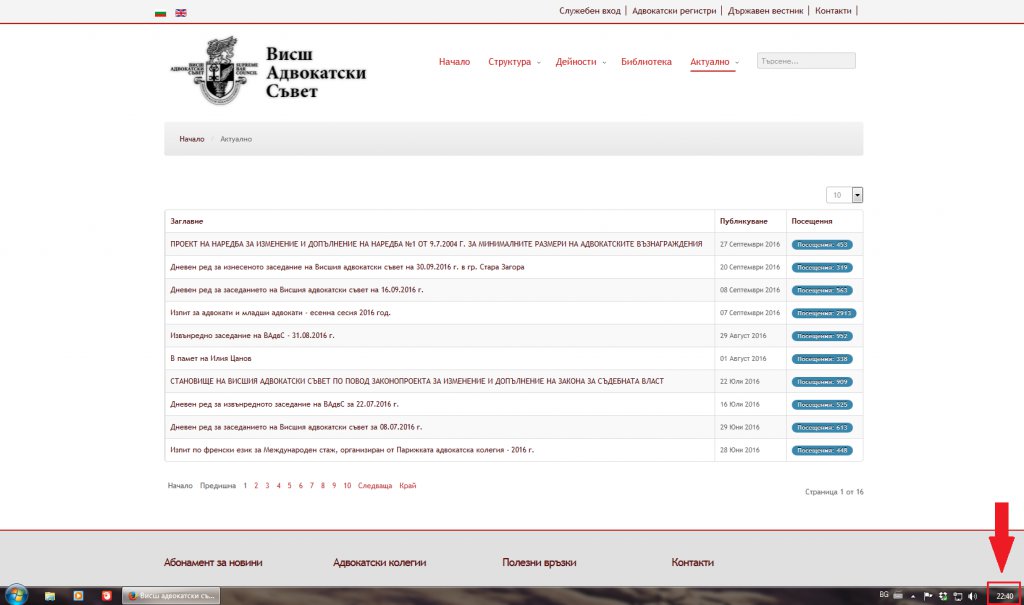Open Държавен вестник link
The image size is (1024, 605).
click(765, 10)
